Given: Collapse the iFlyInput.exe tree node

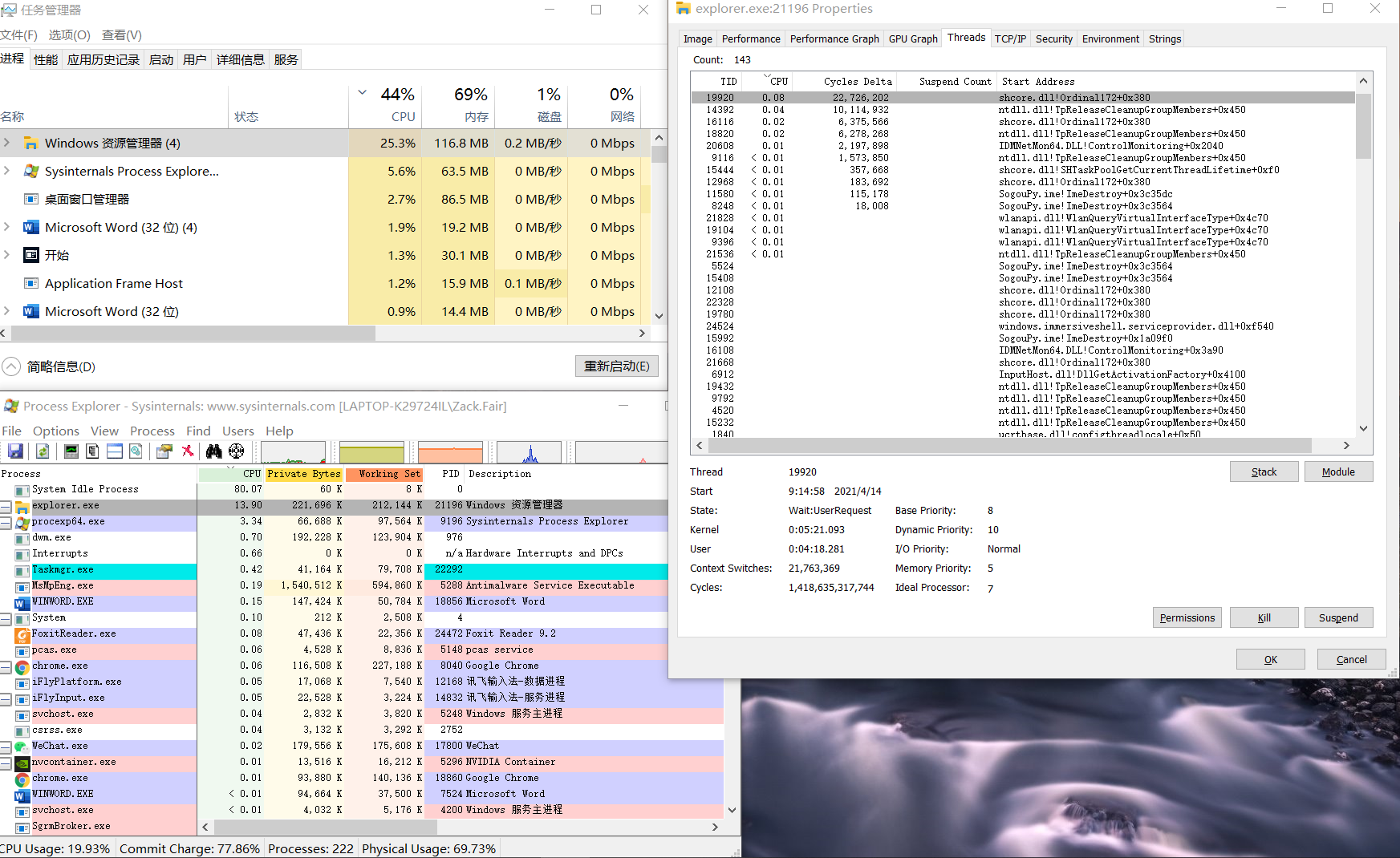Looking at the screenshot, I should coord(6,699).
